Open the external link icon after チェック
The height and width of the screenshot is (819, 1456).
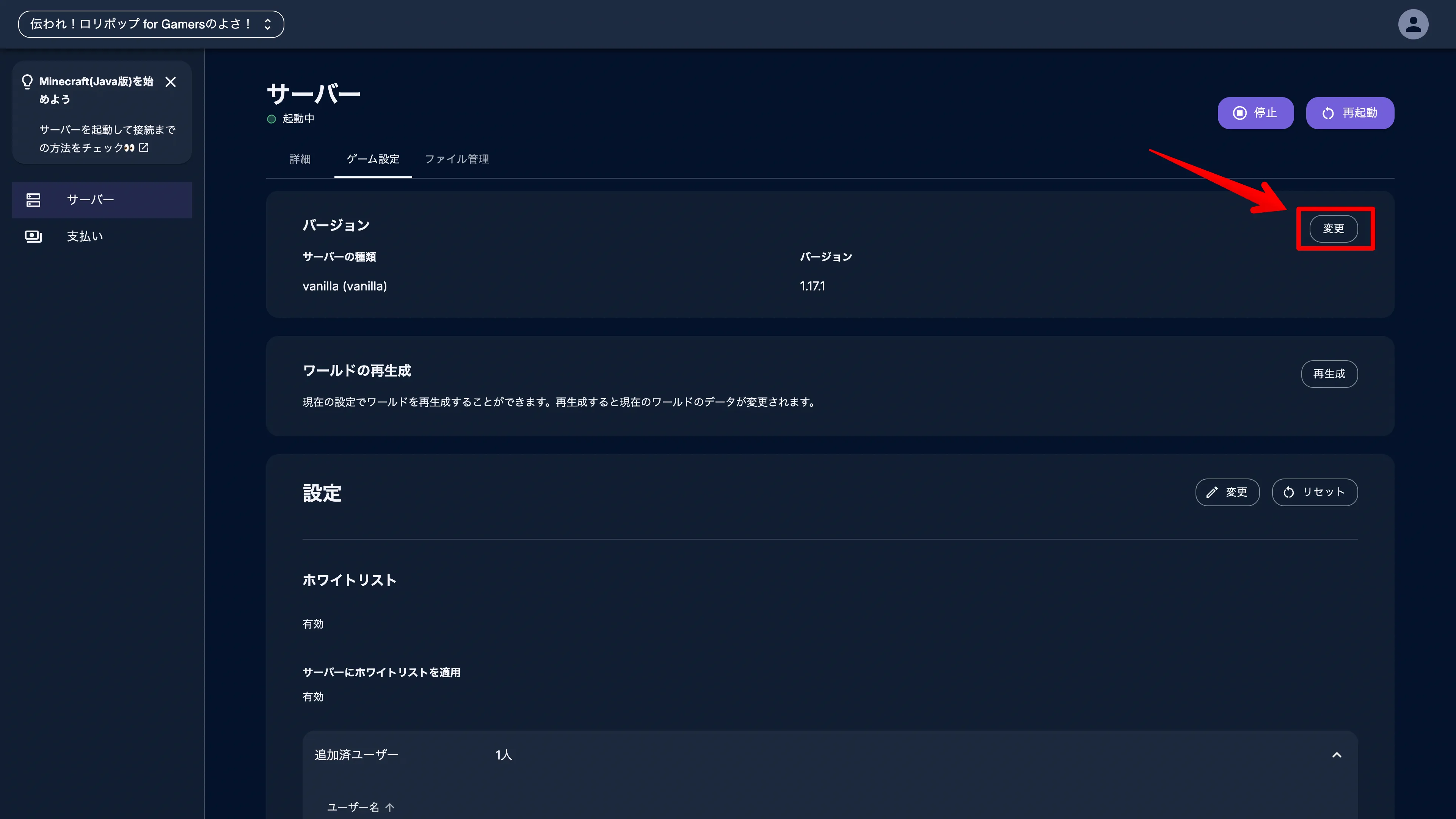point(144,147)
